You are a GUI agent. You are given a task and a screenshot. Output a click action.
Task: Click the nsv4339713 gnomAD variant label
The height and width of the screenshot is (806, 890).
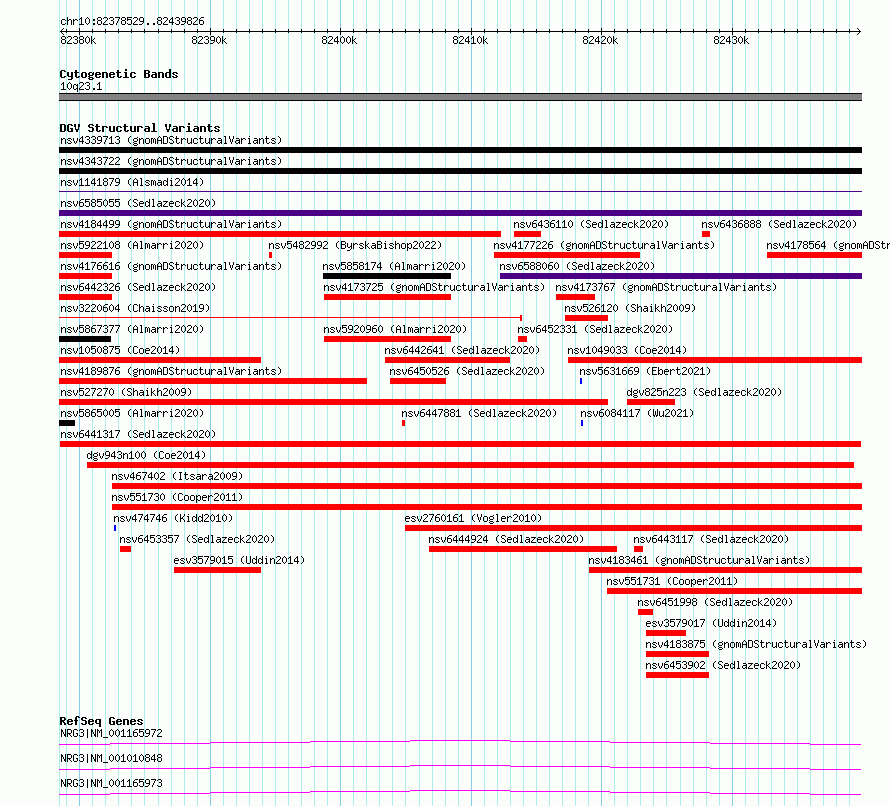pos(171,140)
